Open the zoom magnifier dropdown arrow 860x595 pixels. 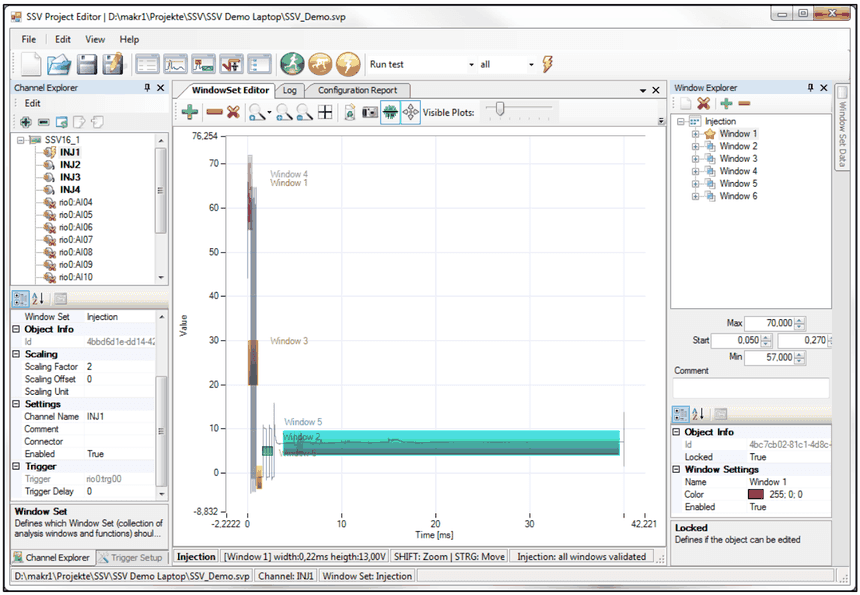269,113
